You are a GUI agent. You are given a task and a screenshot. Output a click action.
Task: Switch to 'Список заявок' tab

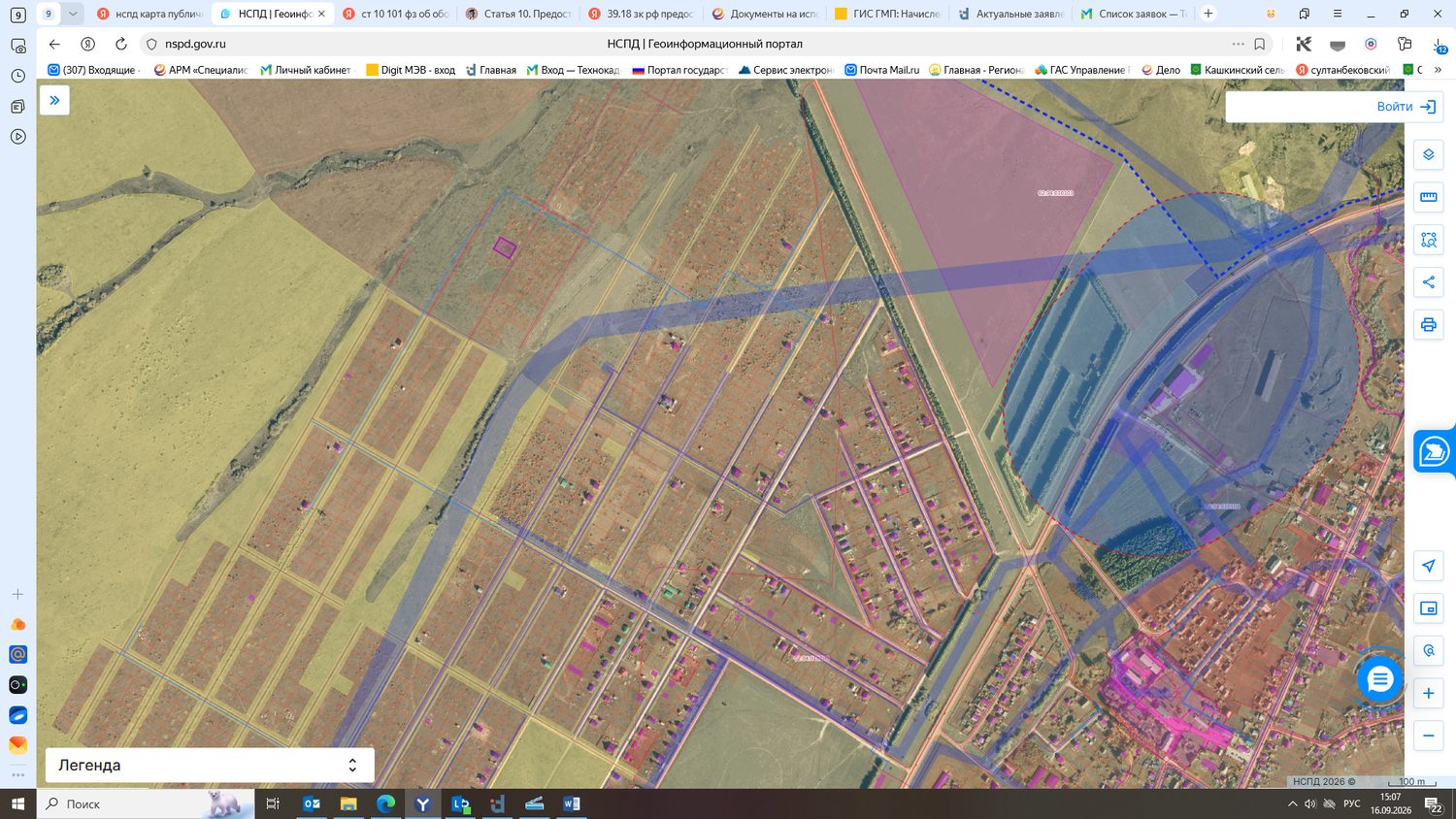click(1133, 14)
